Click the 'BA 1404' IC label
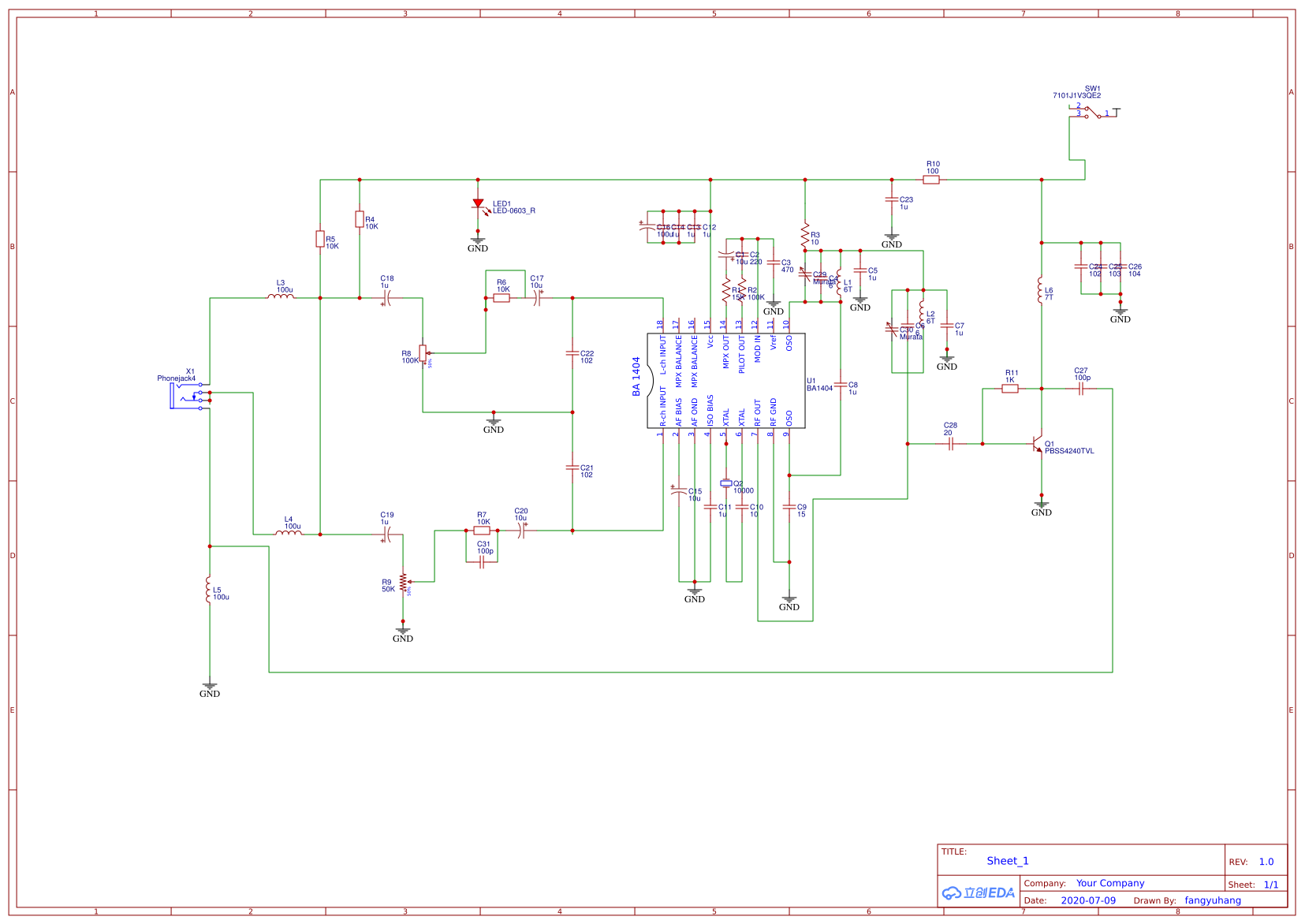 pyautogui.click(x=636, y=376)
